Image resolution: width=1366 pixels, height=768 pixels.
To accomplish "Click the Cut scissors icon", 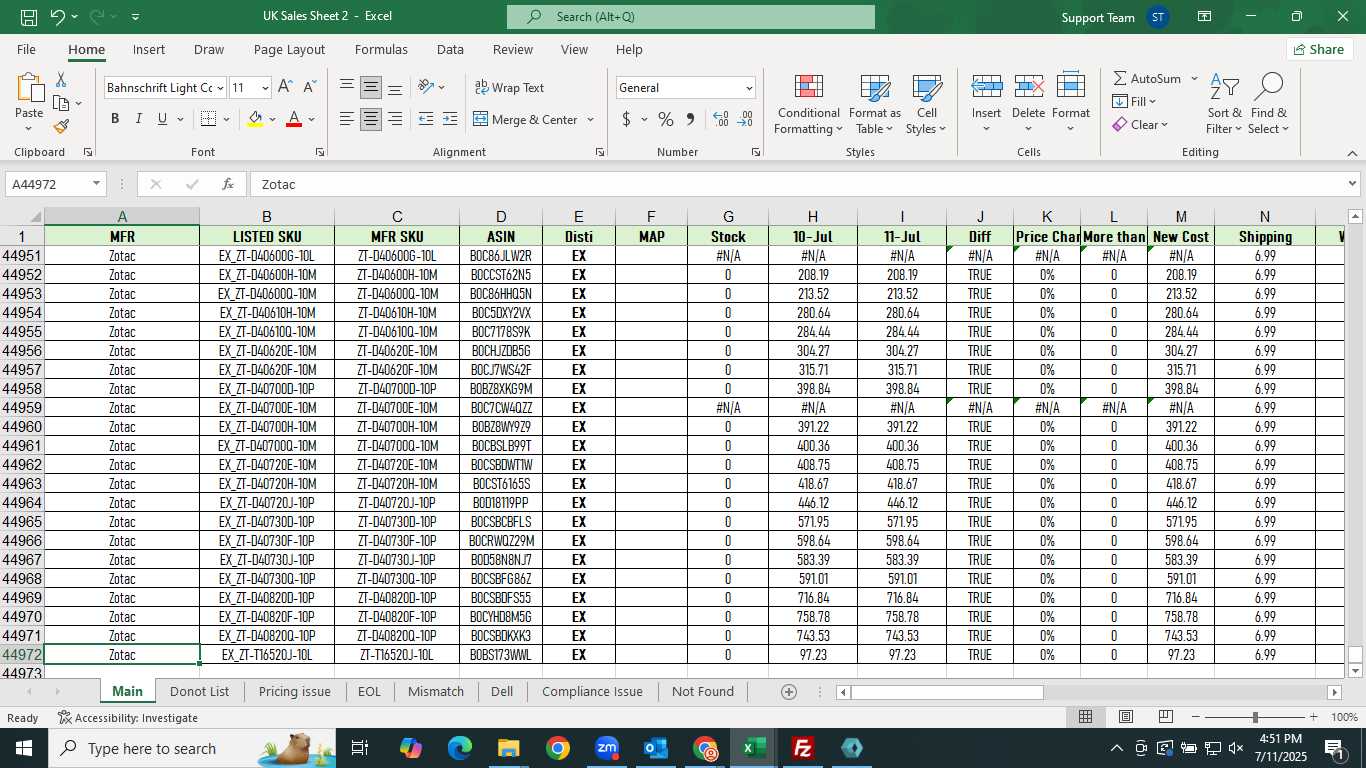I will [x=61, y=79].
